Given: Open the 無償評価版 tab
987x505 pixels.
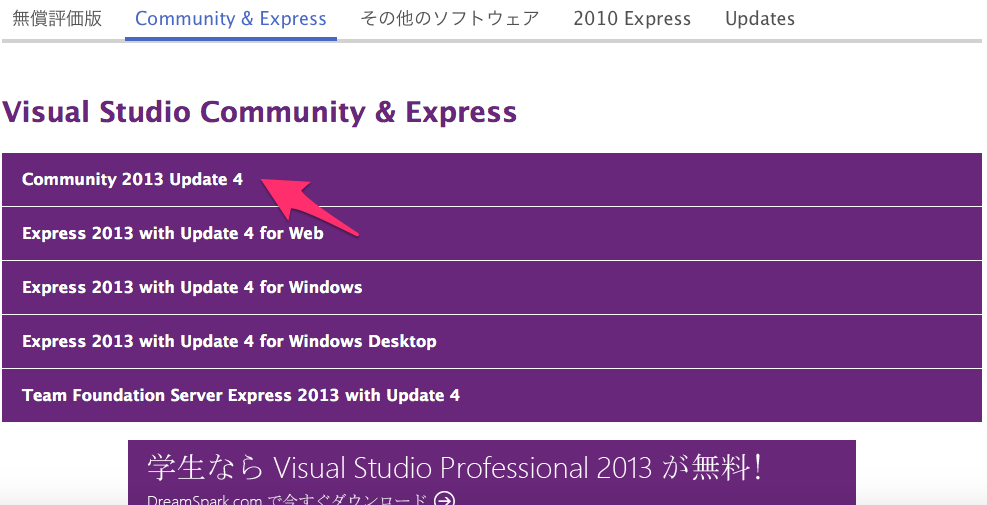Looking at the screenshot, I should click(x=57, y=19).
